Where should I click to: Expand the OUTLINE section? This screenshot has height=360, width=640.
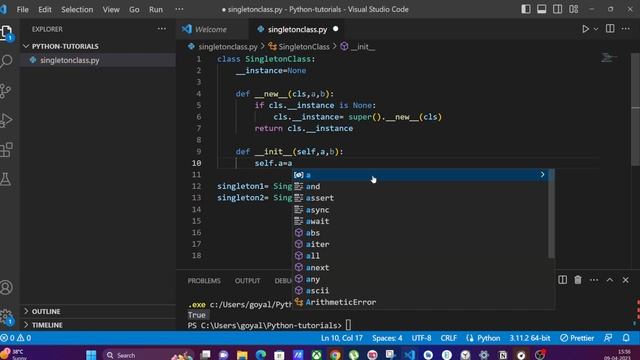(98, 311)
